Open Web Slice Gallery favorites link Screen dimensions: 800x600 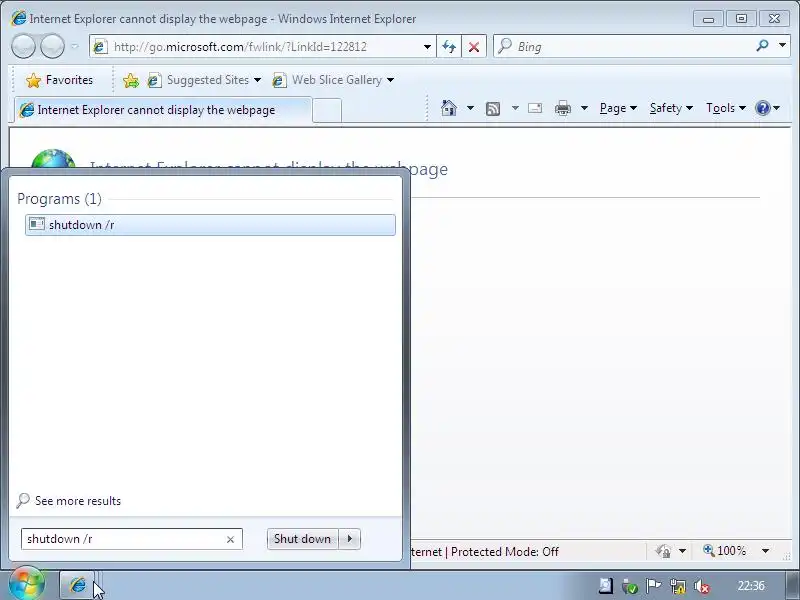pos(333,80)
